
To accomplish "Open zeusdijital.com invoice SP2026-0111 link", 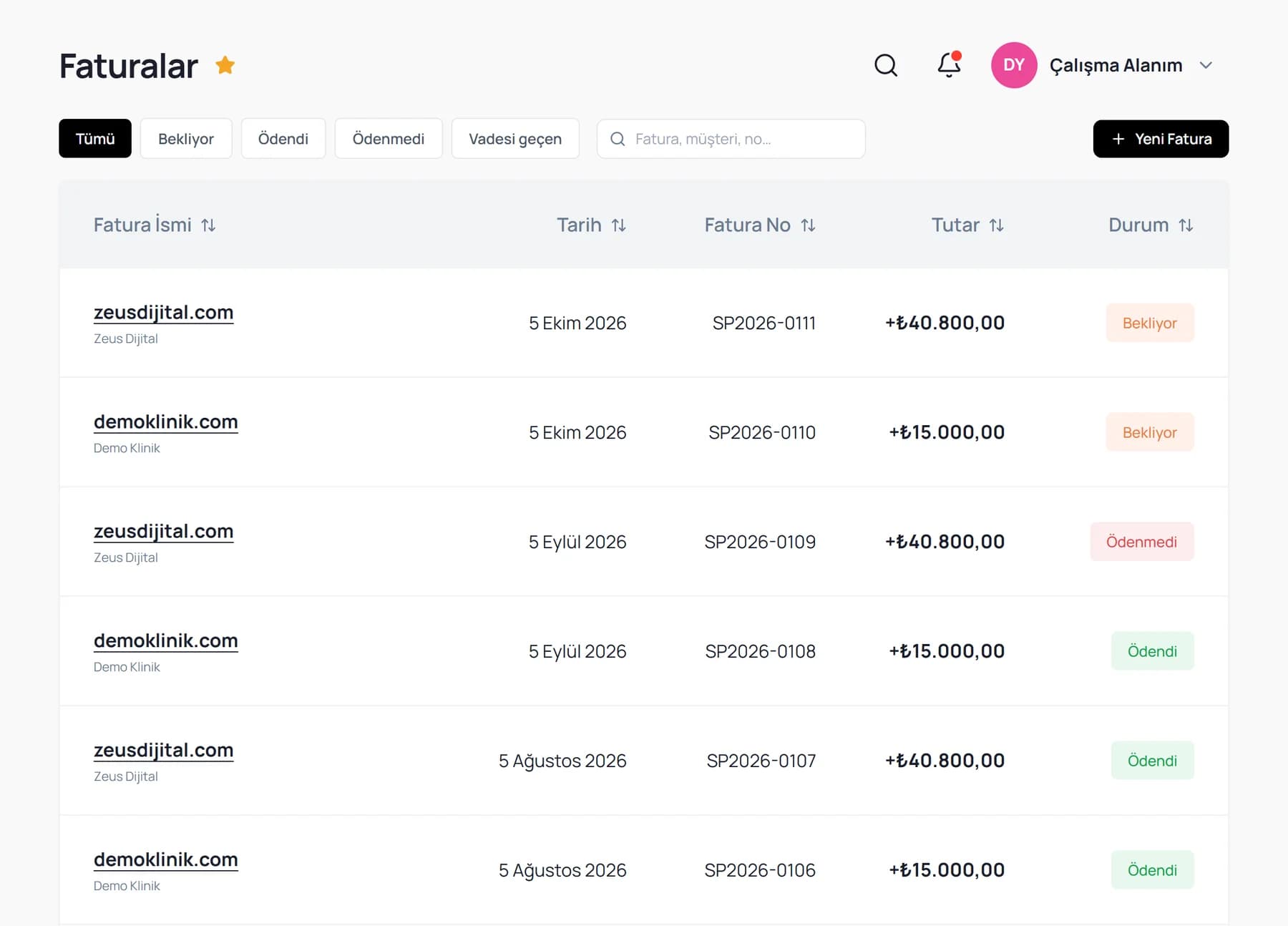I will click(x=163, y=313).
